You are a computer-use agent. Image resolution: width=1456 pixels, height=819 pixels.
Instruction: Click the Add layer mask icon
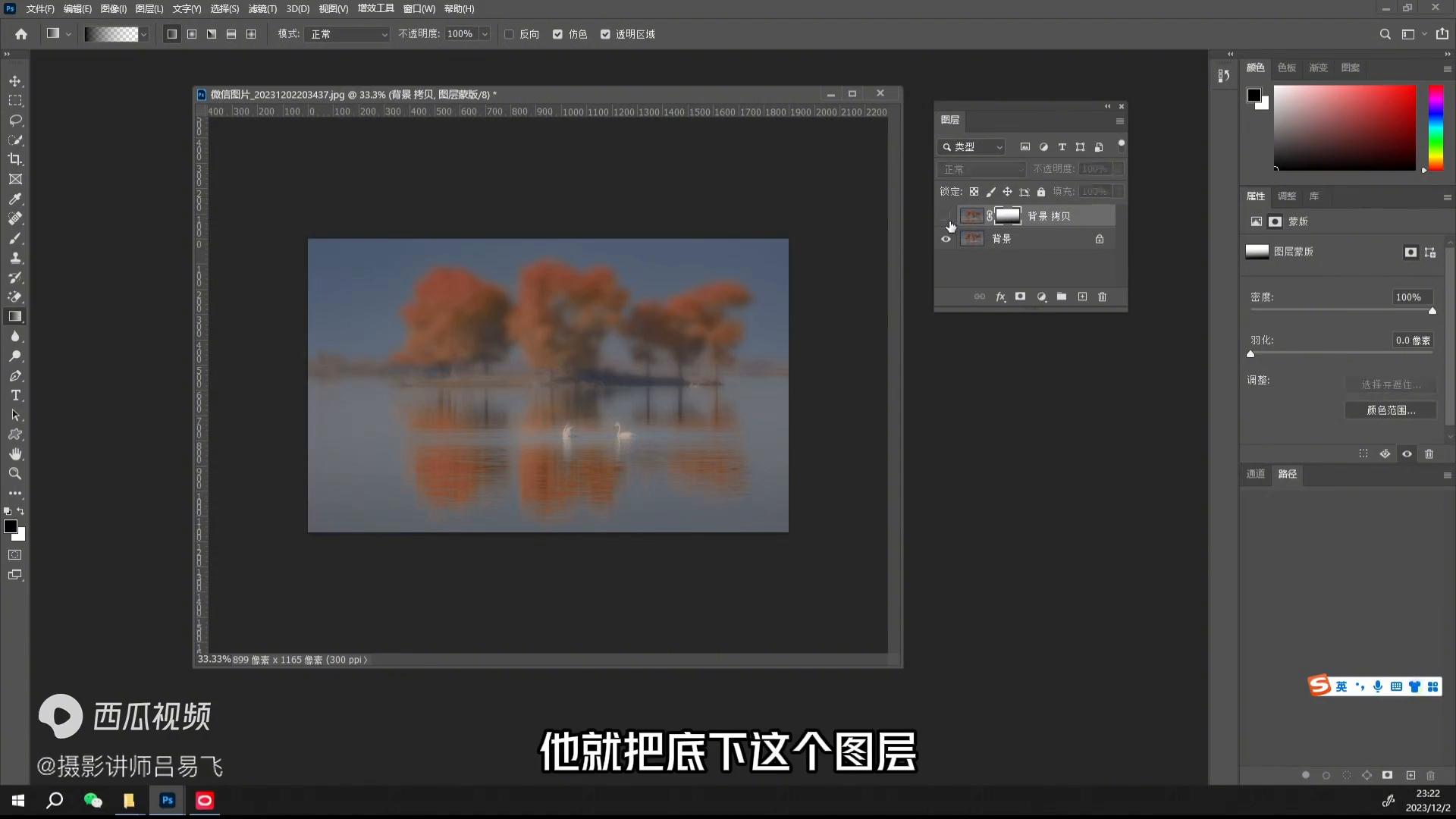(1021, 297)
